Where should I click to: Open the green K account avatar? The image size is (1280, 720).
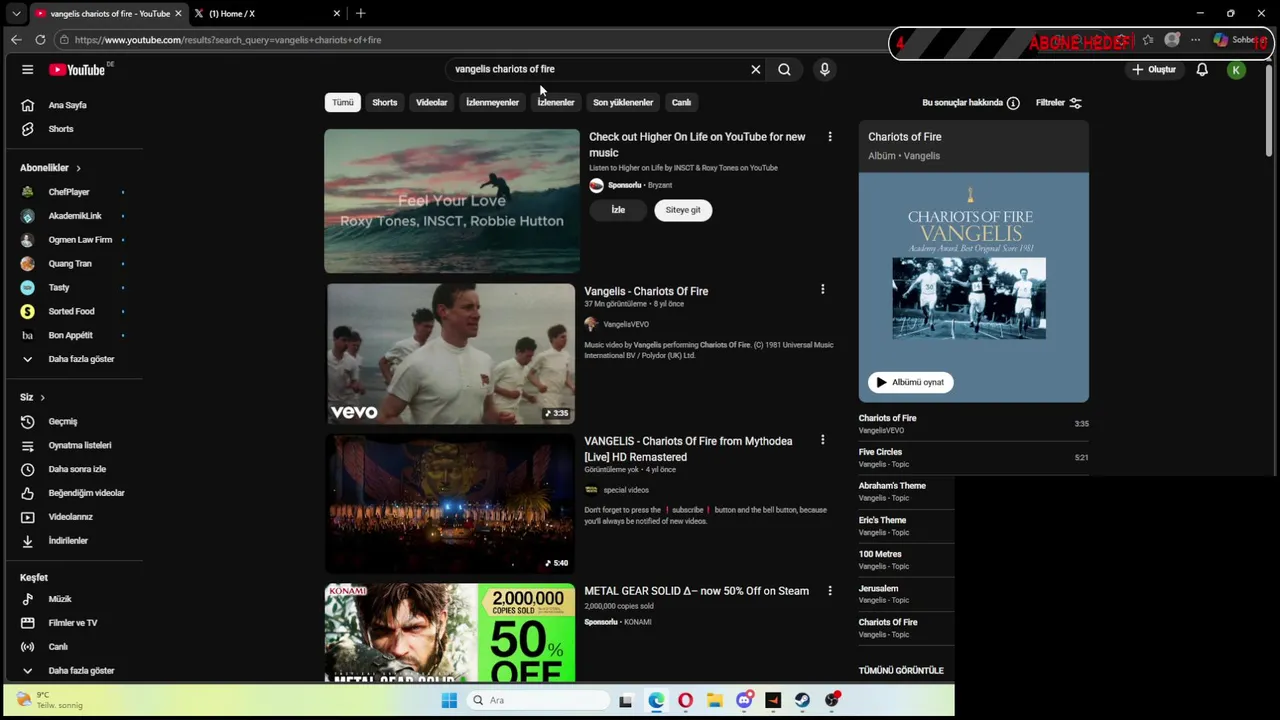click(x=1236, y=70)
